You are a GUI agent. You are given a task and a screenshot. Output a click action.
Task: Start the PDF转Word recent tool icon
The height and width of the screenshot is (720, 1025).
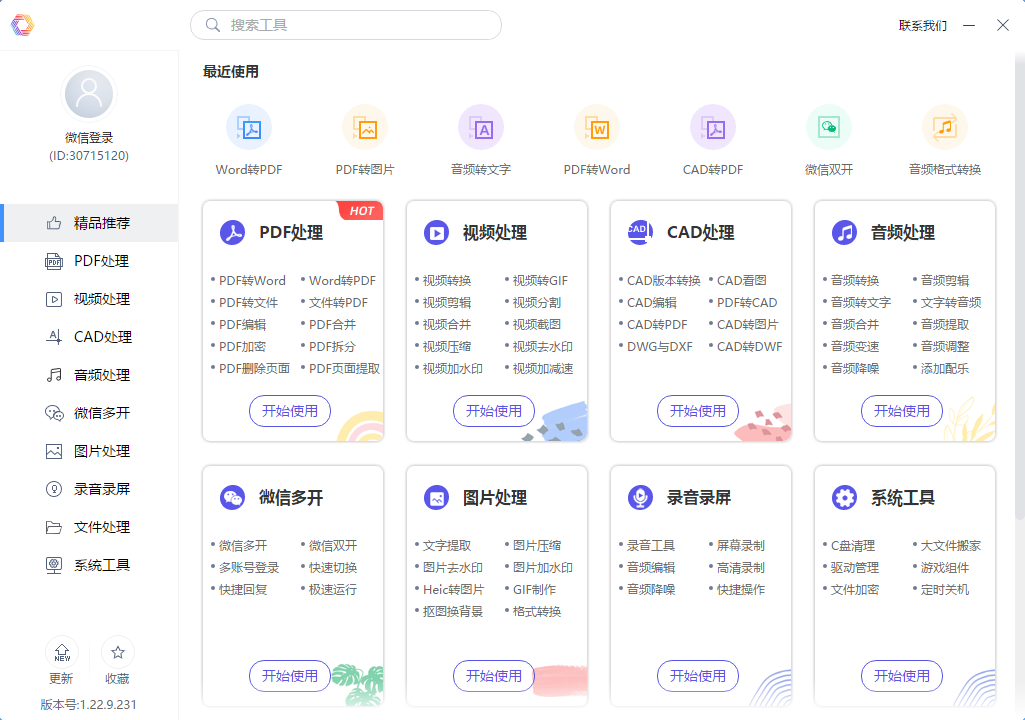pos(597,128)
